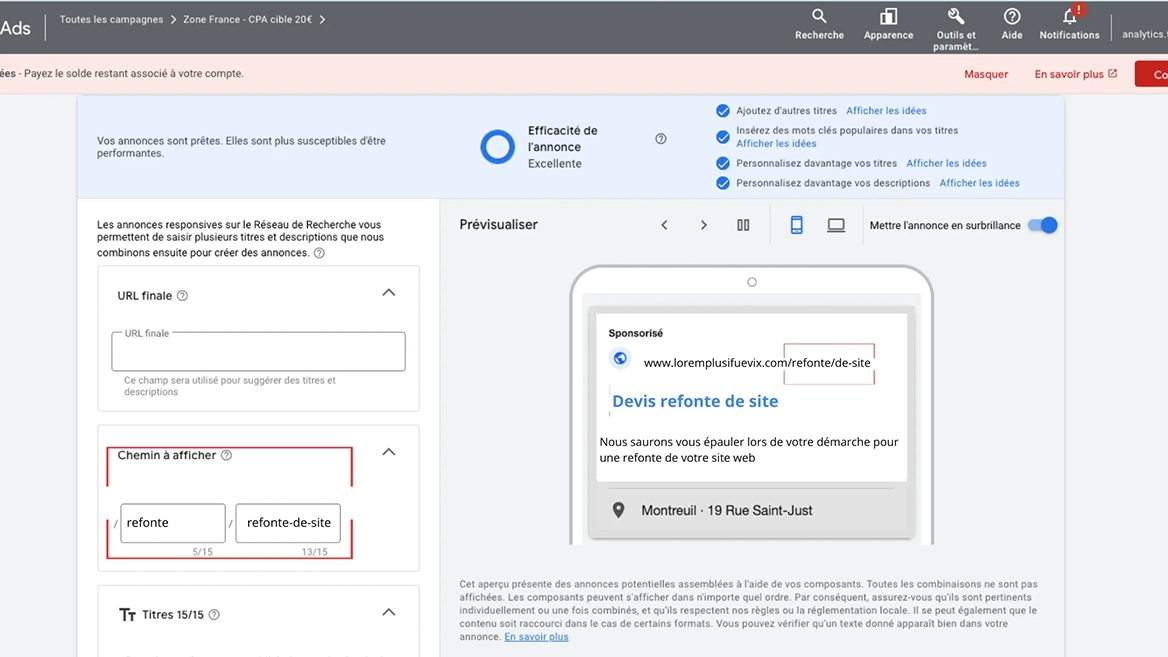Switch to side-by-side preview layout
Viewport: 1168px width, 657px height.
pyautogui.click(x=743, y=225)
